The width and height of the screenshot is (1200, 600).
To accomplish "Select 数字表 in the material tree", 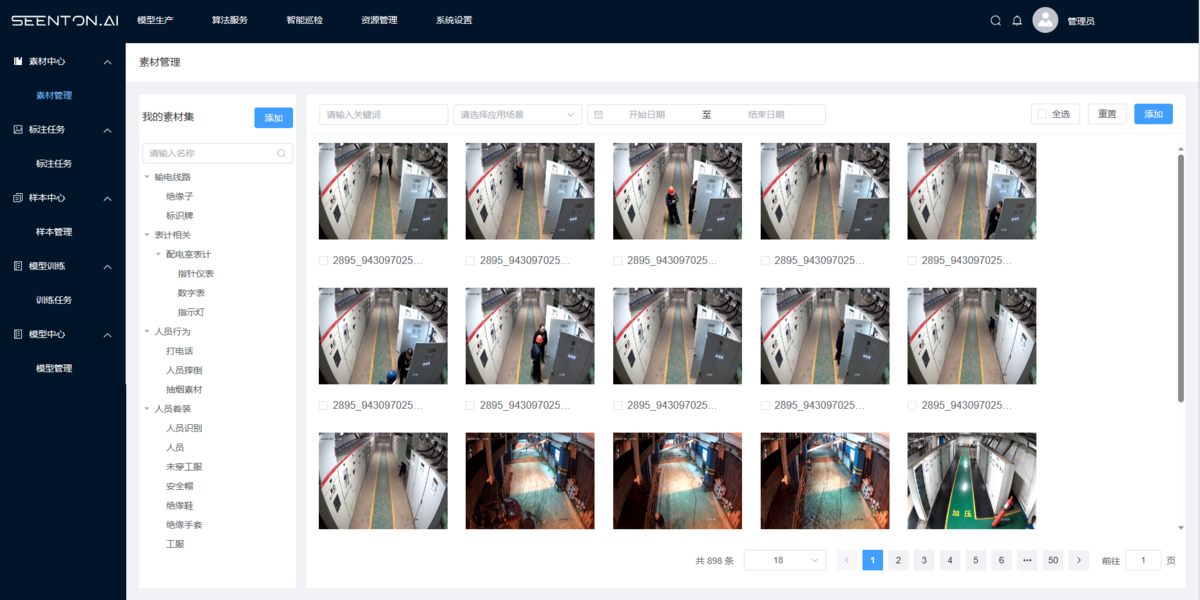I will [192, 293].
